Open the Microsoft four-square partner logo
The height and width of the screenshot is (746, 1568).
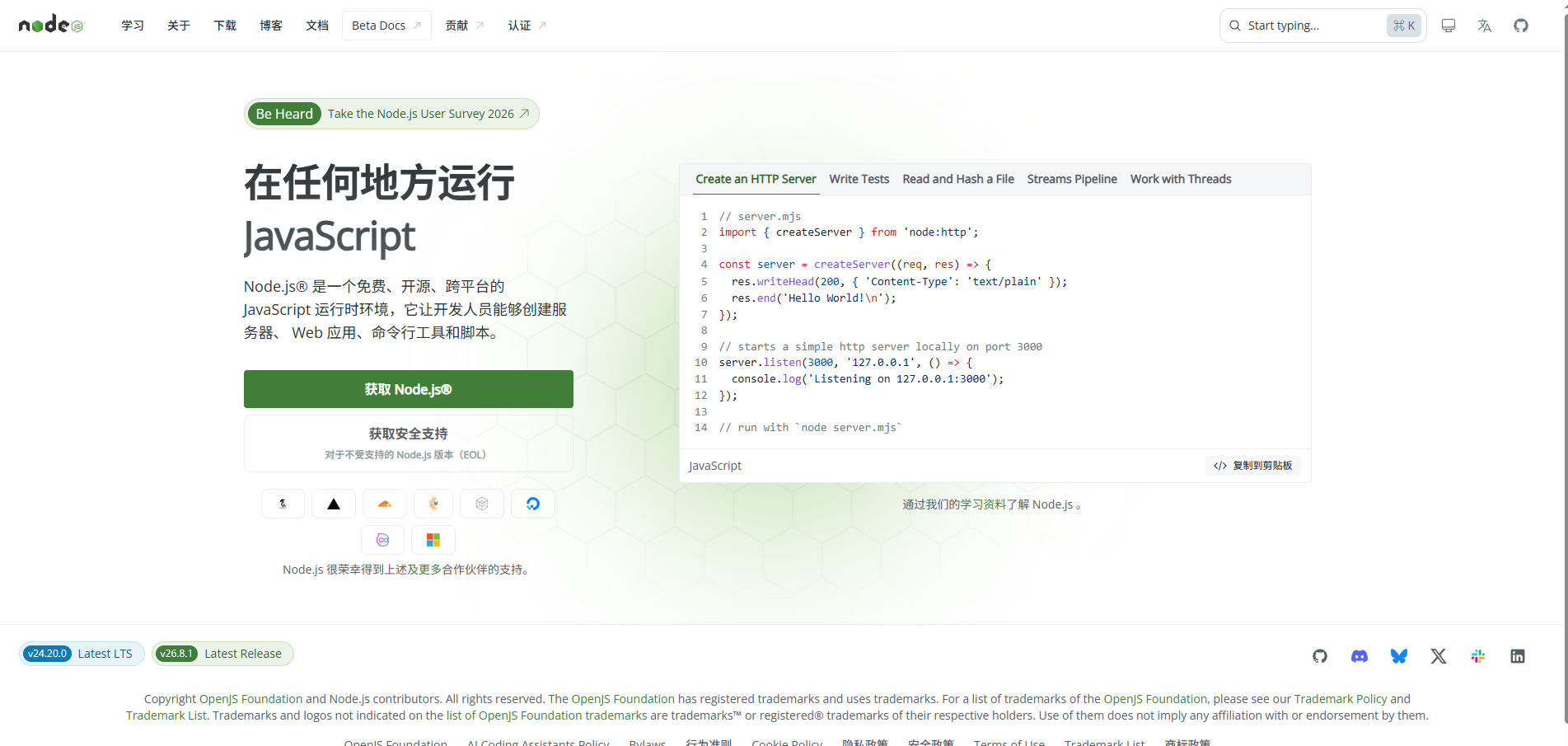tap(433, 540)
